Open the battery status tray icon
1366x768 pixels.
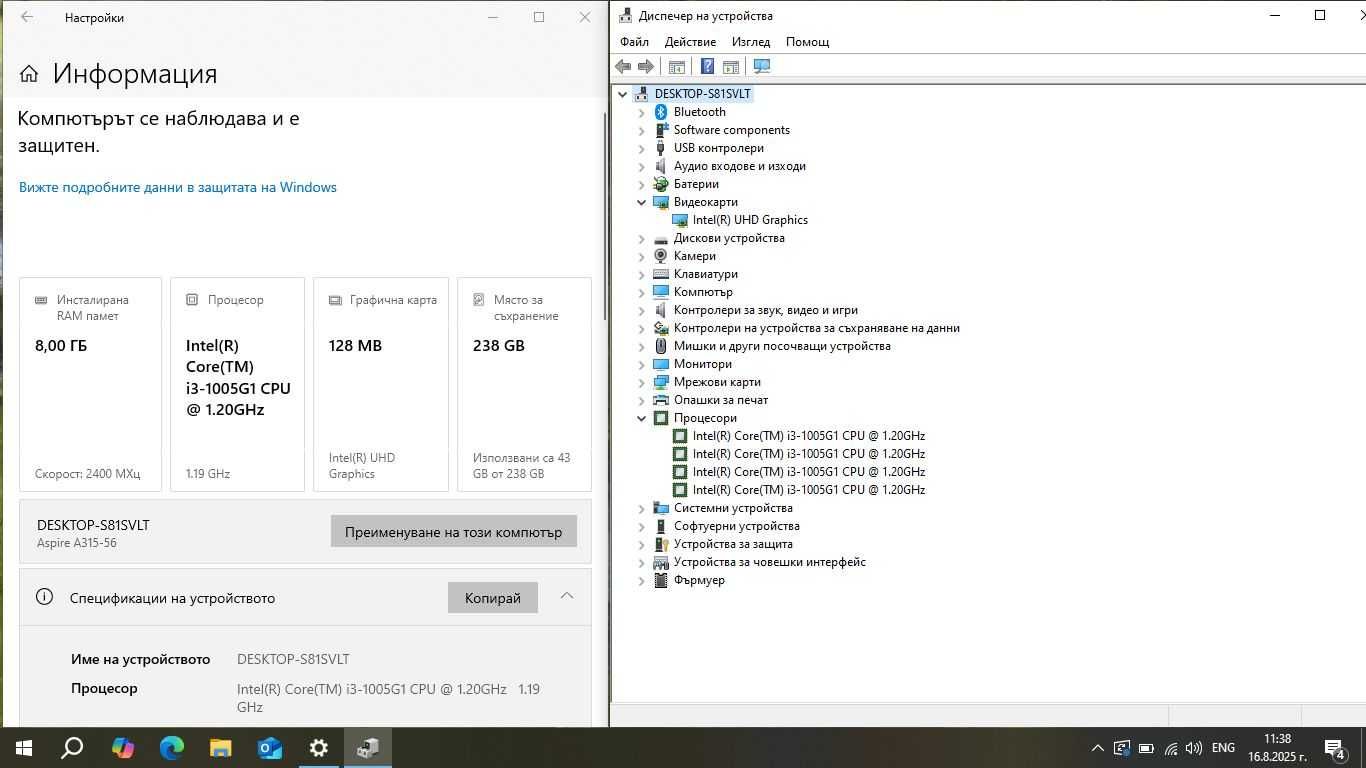point(1146,748)
